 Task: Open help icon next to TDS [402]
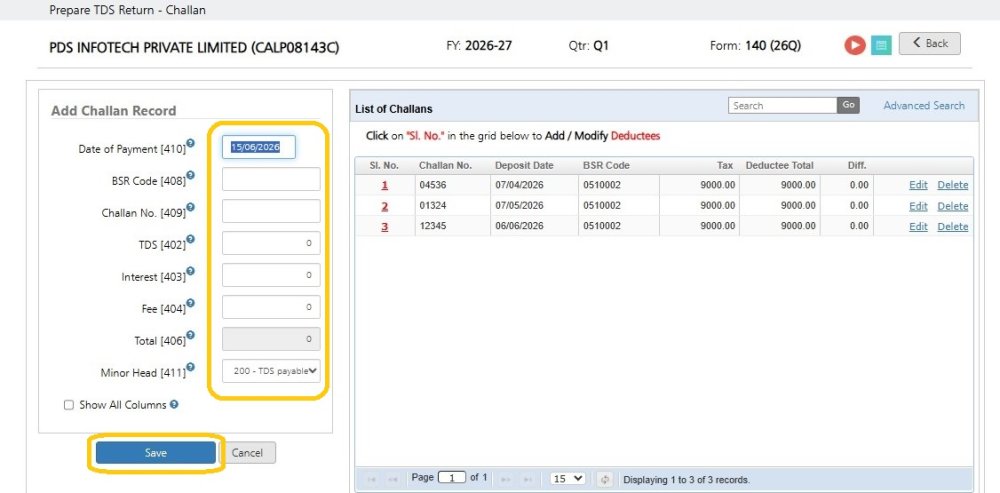click(x=190, y=239)
